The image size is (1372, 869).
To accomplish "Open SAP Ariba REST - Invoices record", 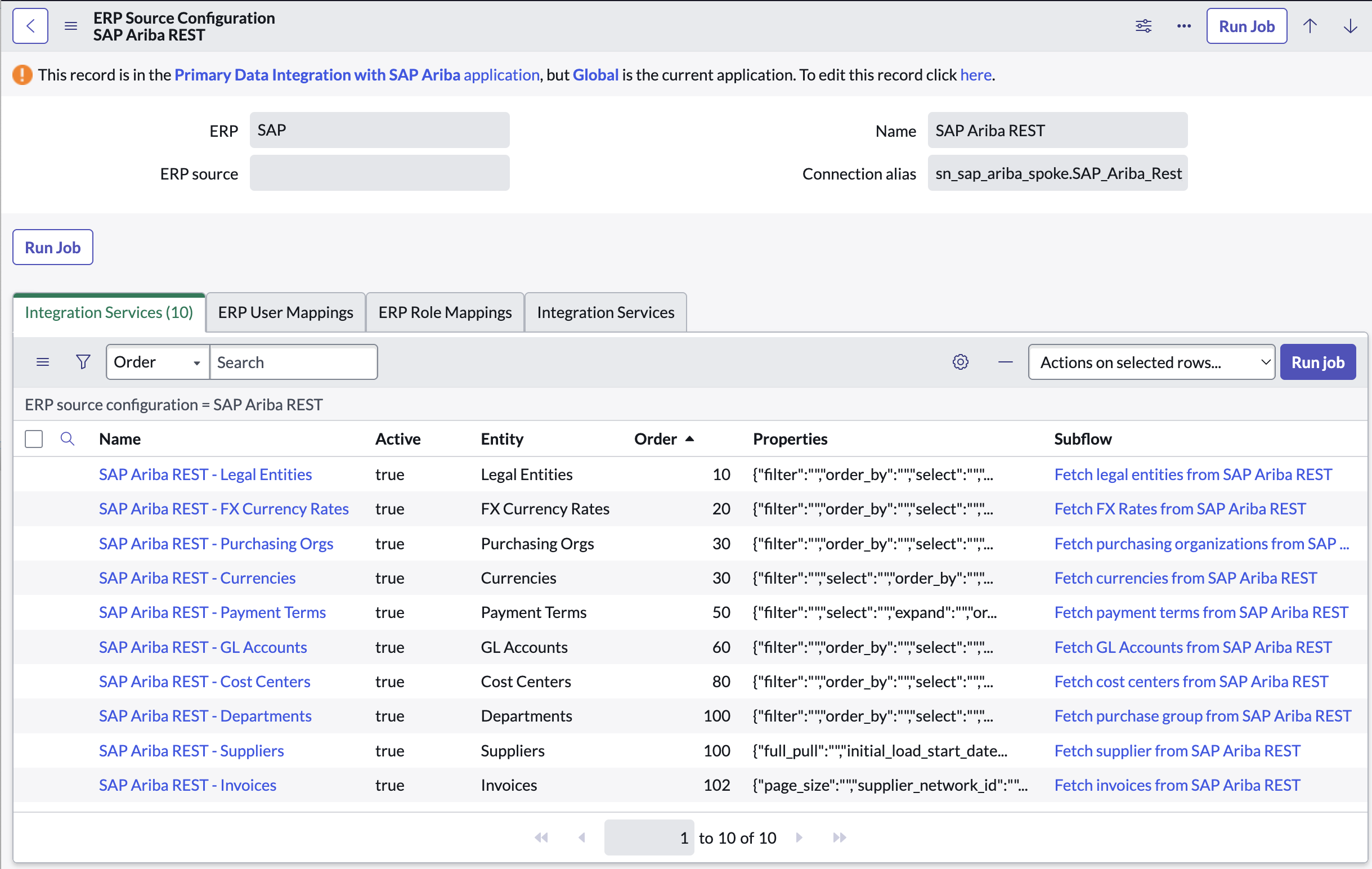I will tap(187, 785).
